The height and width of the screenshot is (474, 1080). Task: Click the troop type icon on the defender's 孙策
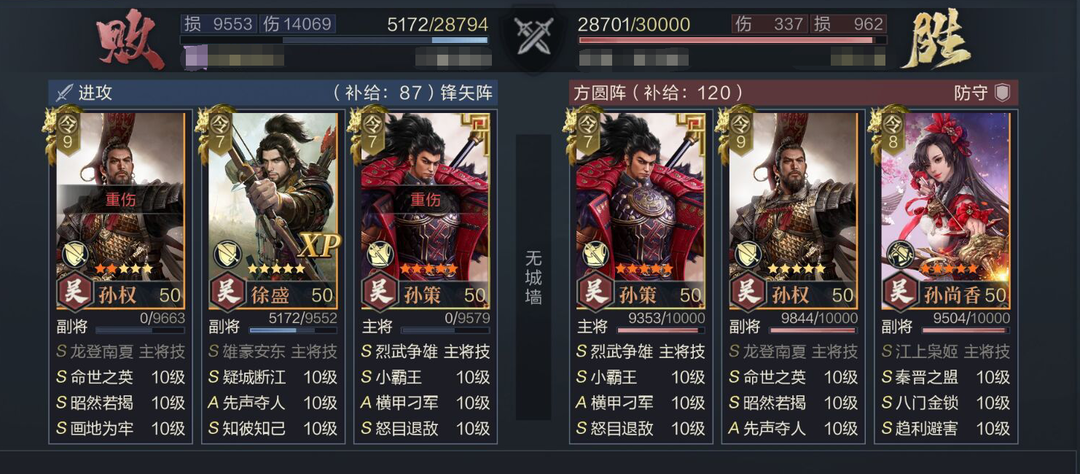click(x=594, y=254)
